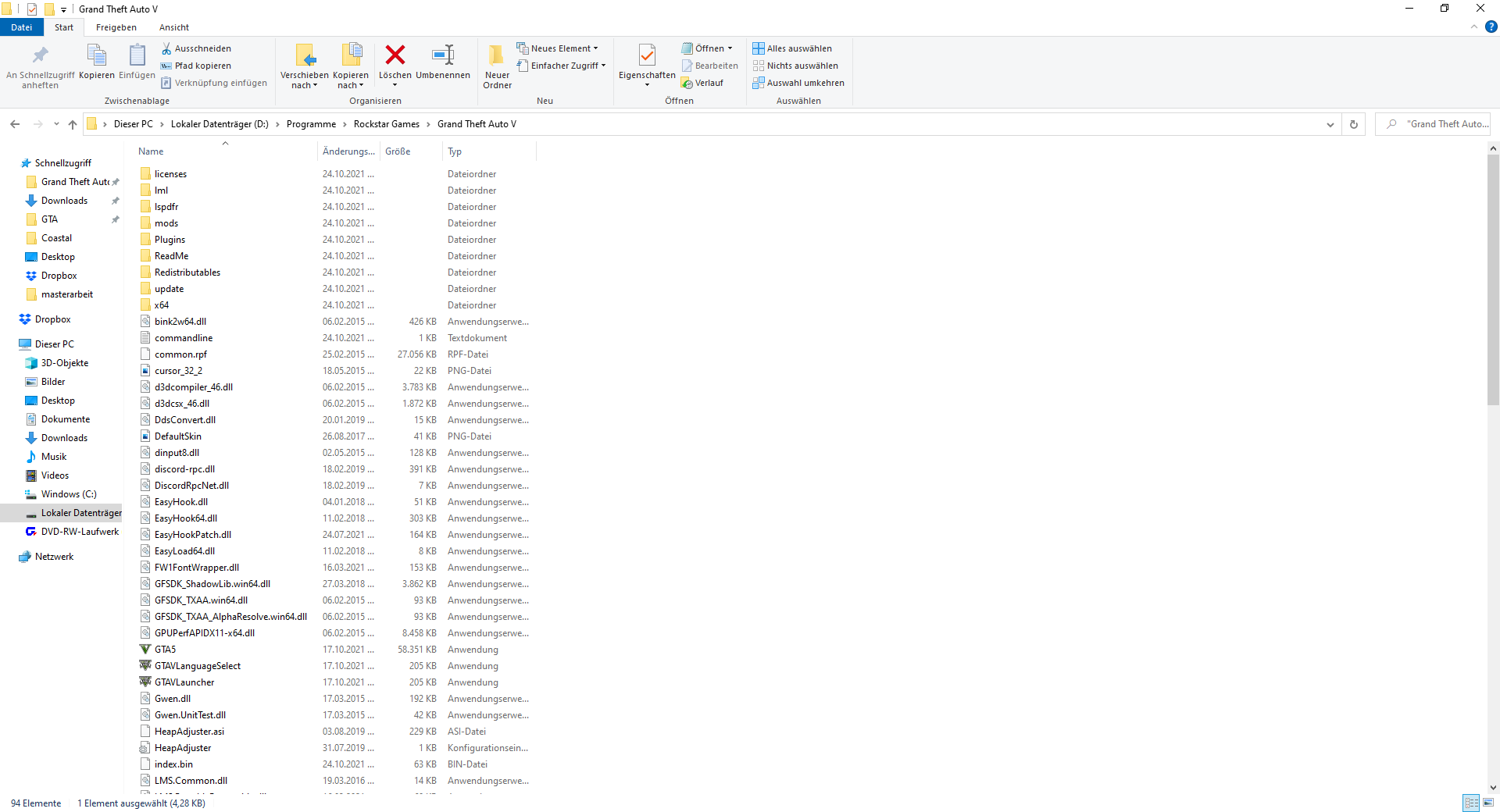This screenshot has width=1500, height=812.
Task: Switch to large thumbnails view in status bar
Action: [1488, 803]
